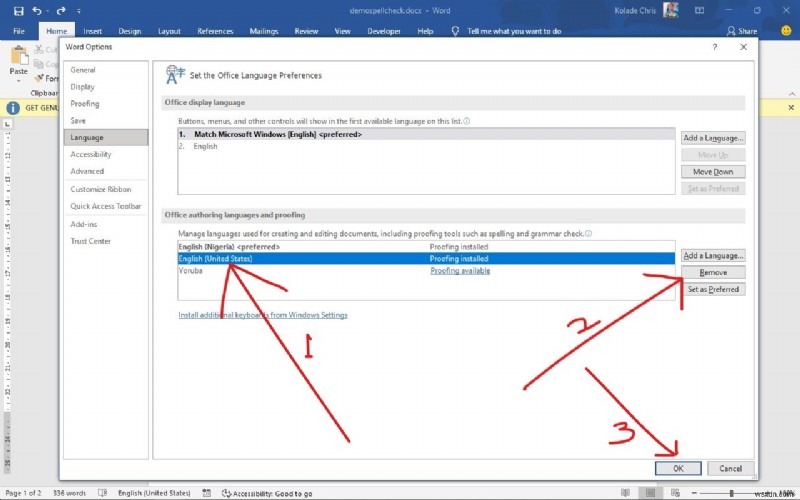Click Add a Language for display languages
This screenshot has height=500, width=800.
pyautogui.click(x=713, y=138)
